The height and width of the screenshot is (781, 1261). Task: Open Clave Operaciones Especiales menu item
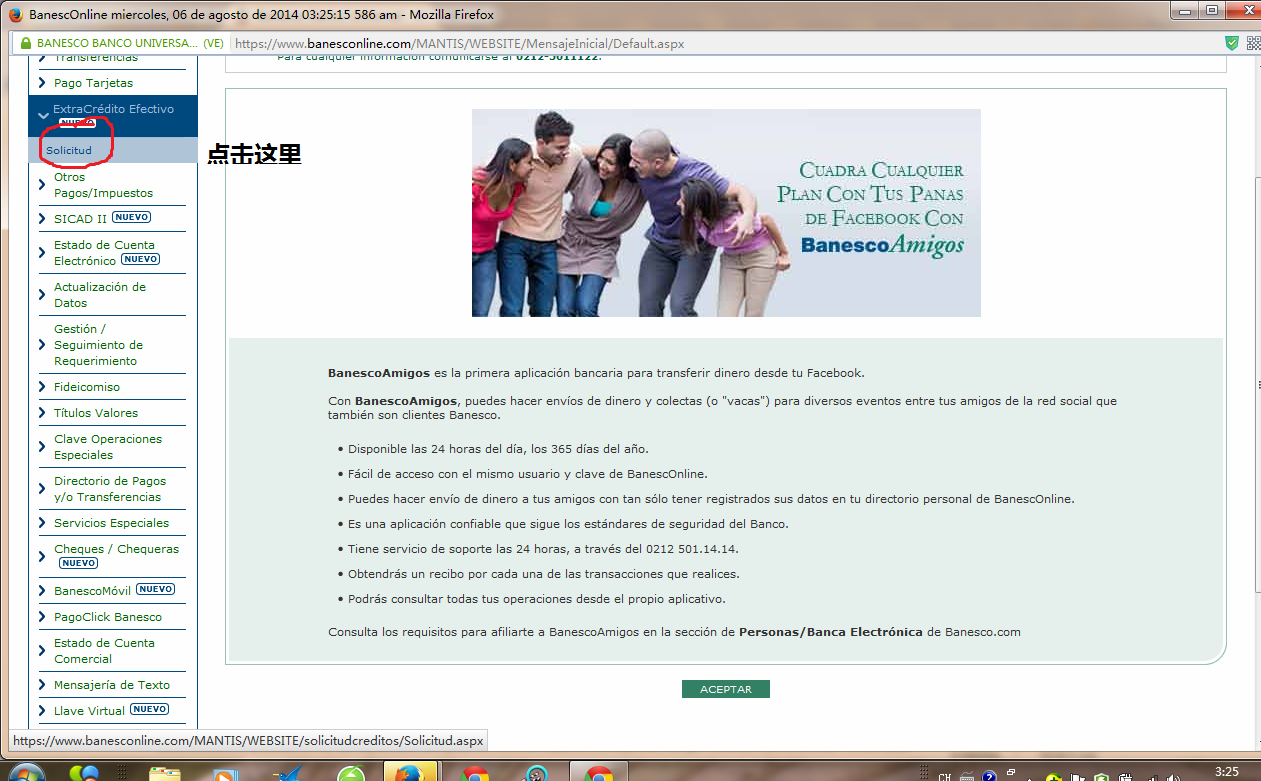(x=108, y=447)
